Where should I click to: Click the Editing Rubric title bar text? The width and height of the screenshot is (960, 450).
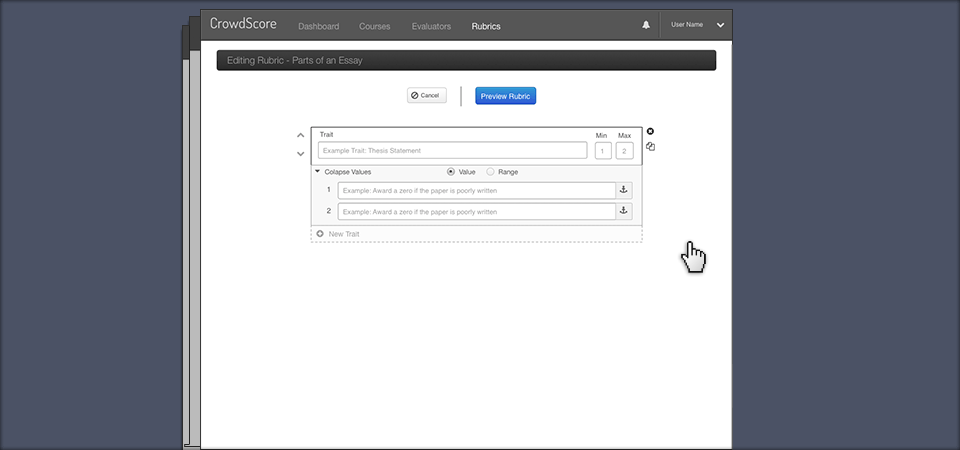pyautogui.click(x=294, y=61)
